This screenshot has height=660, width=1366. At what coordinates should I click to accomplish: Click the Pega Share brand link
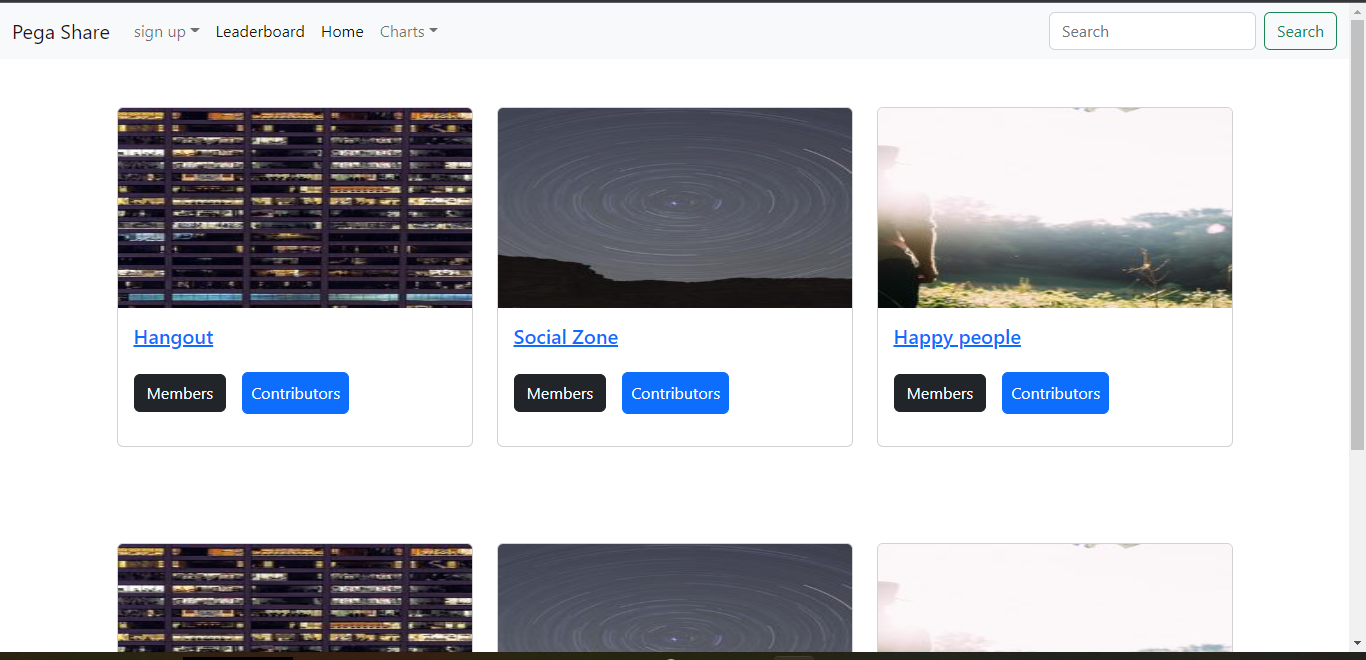pyautogui.click(x=60, y=31)
